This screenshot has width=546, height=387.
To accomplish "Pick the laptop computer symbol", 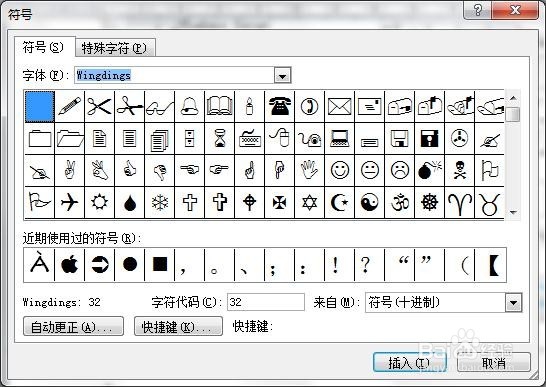I will [339, 138].
